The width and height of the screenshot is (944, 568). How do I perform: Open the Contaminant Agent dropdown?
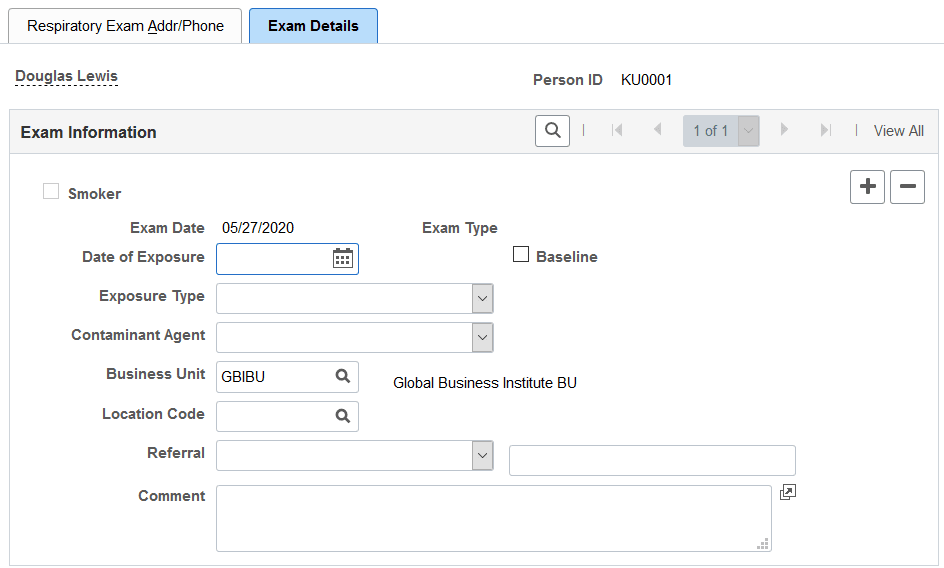[482, 337]
